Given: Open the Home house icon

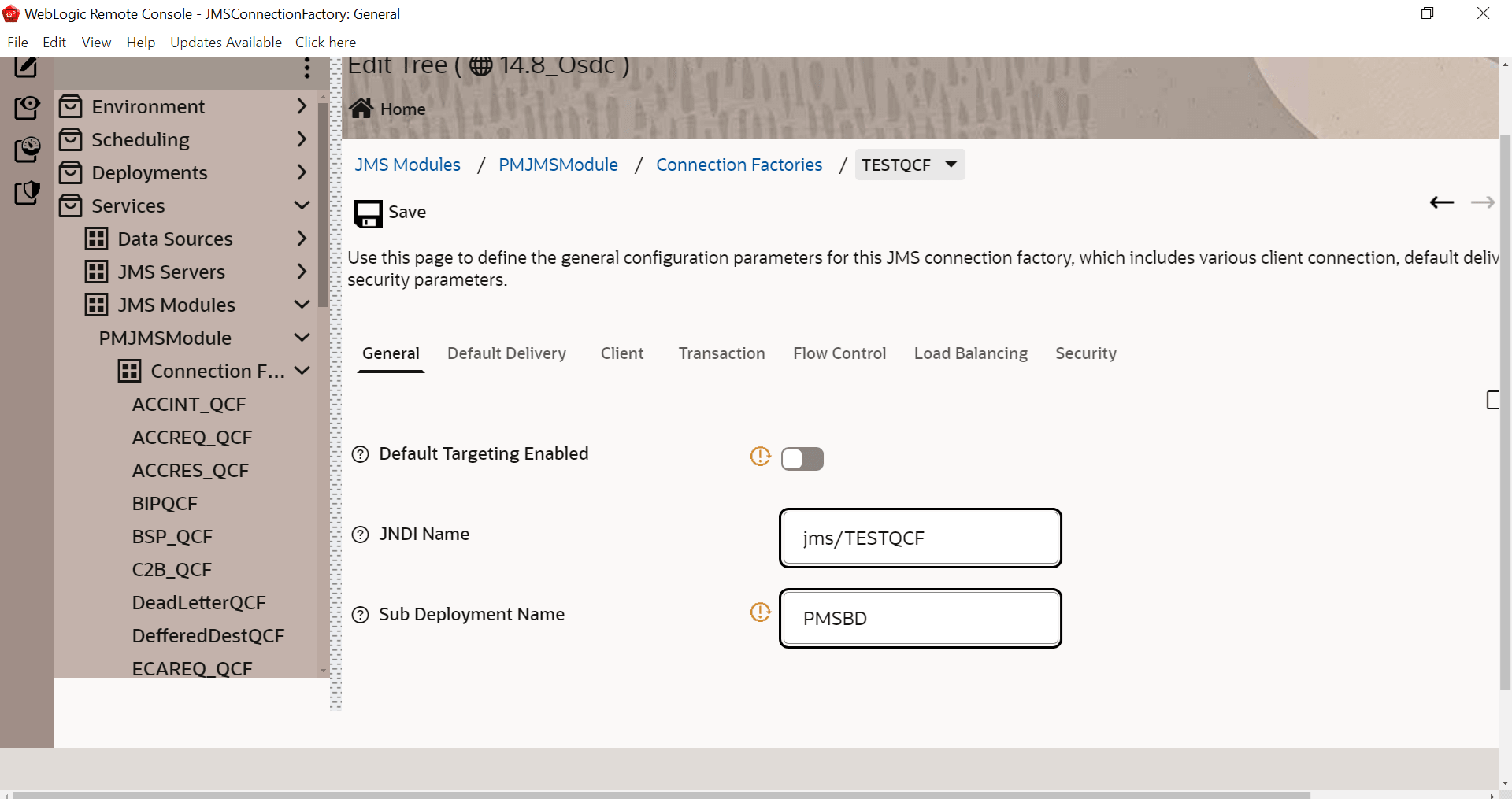Looking at the screenshot, I should point(361,109).
